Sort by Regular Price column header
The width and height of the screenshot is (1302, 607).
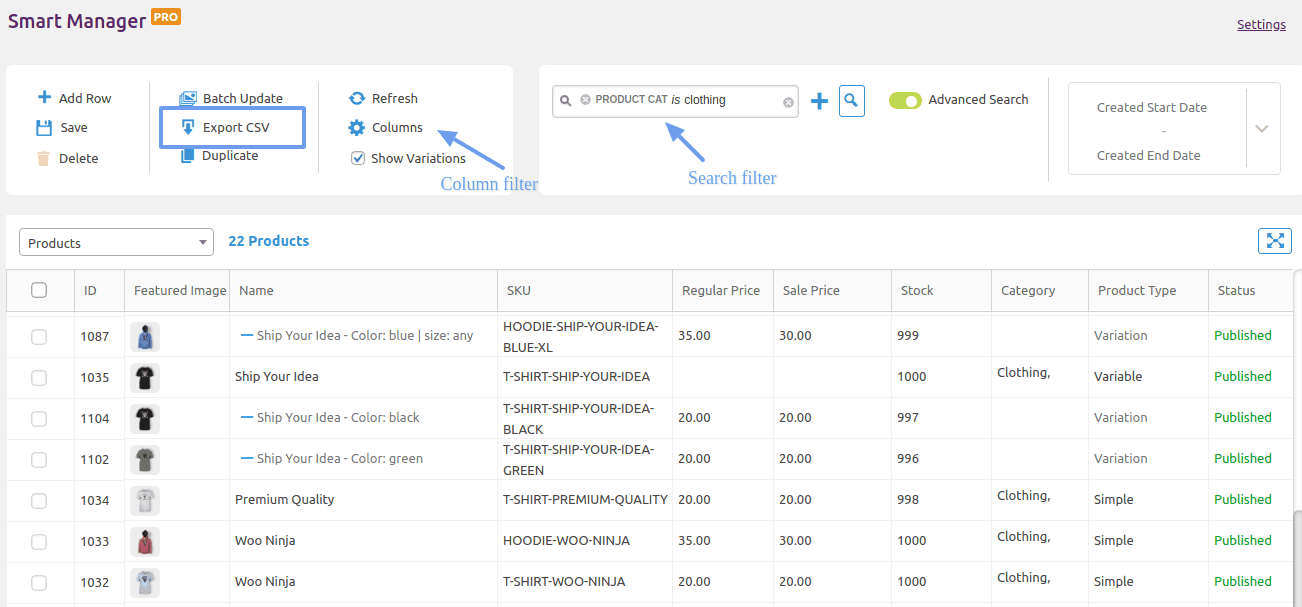tap(721, 290)
